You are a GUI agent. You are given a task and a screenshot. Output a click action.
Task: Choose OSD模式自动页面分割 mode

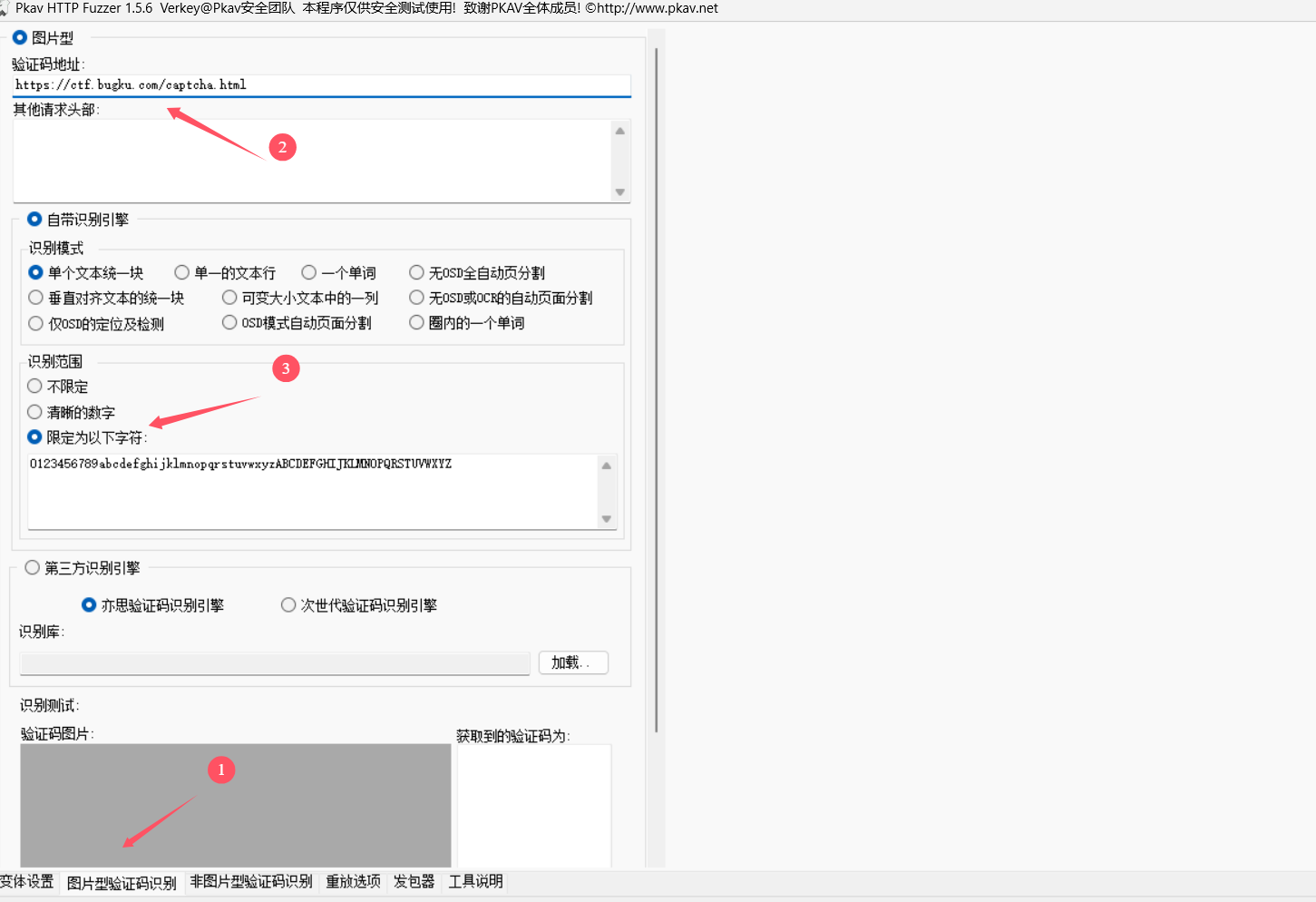tap(230, 322)
